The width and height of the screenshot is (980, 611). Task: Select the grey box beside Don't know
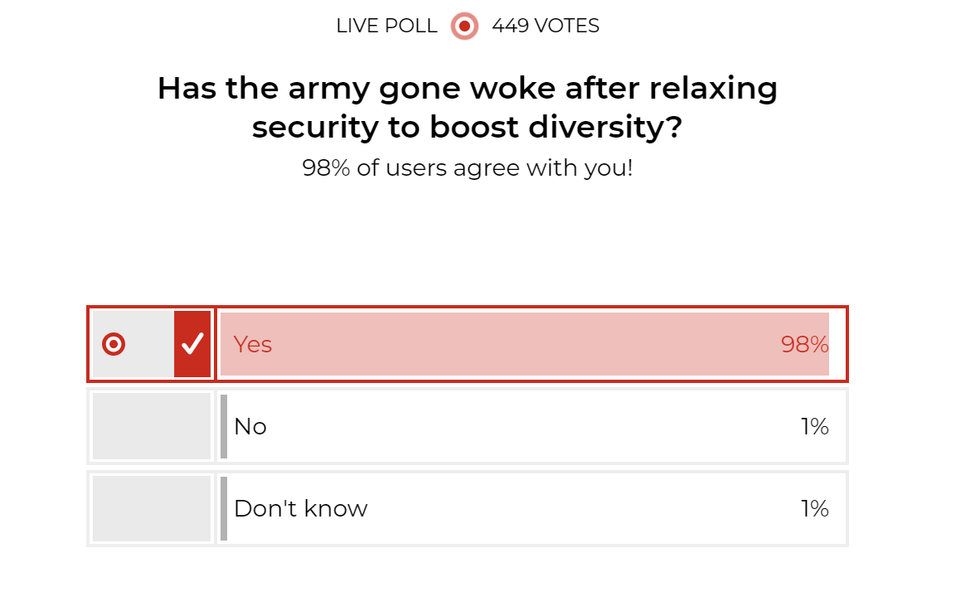point(152,509)
